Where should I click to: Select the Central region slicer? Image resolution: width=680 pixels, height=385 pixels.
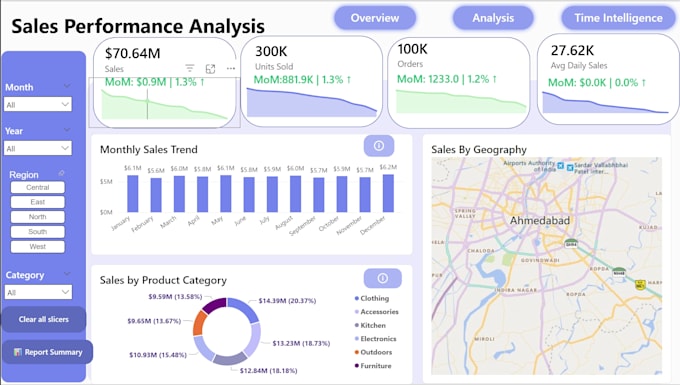[38, 187]
